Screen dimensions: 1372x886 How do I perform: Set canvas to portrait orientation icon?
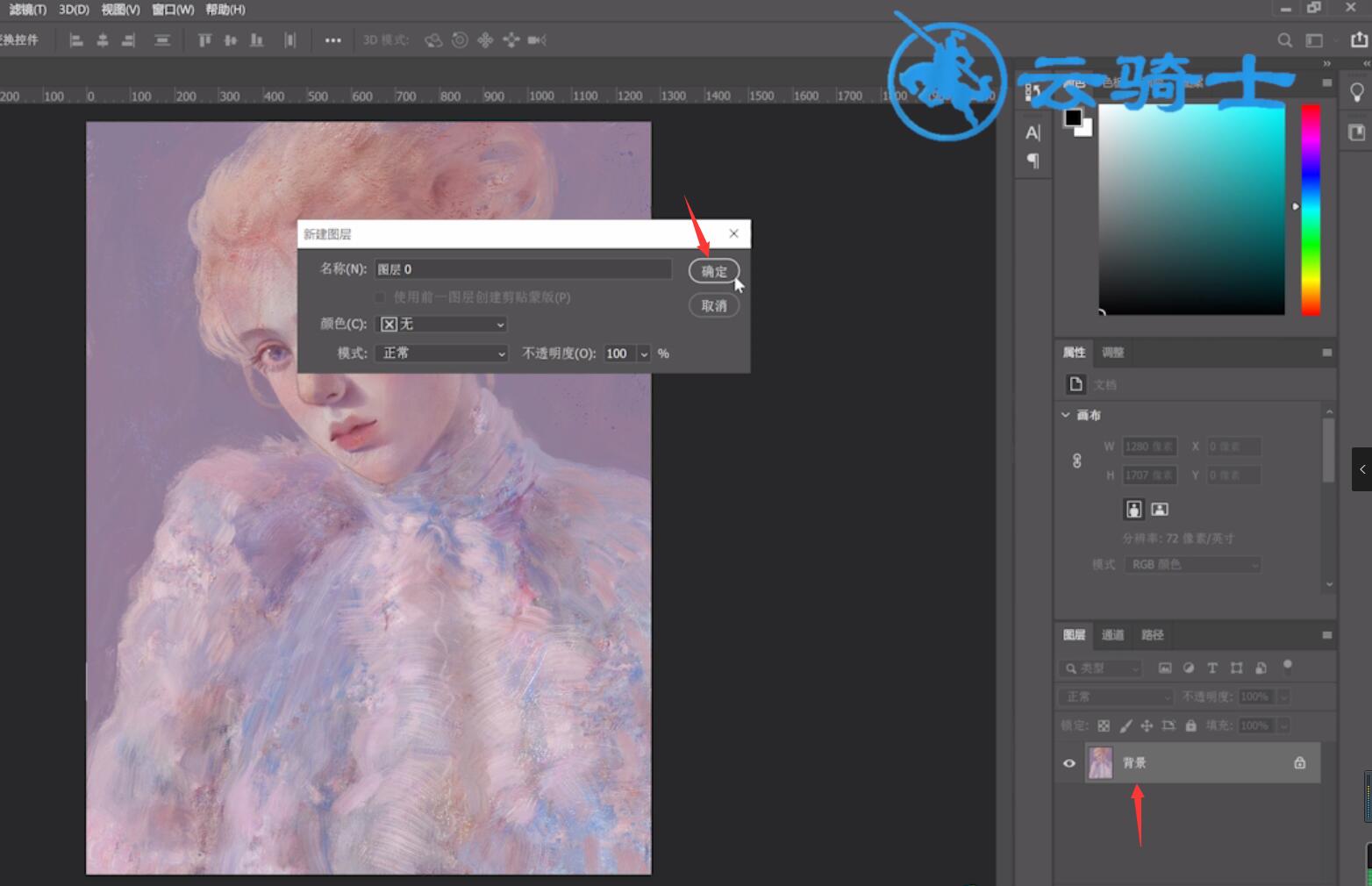tap(1134, 509)
